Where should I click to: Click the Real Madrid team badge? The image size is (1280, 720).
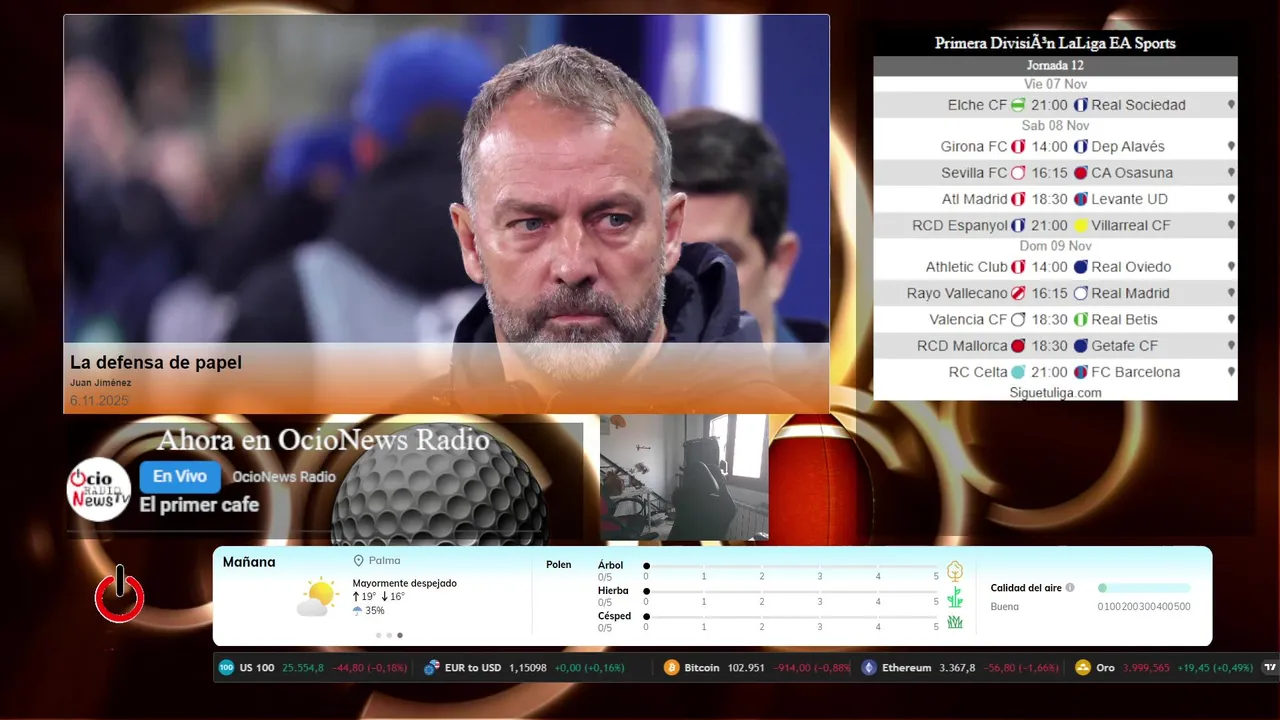[x=1081, y=293]
